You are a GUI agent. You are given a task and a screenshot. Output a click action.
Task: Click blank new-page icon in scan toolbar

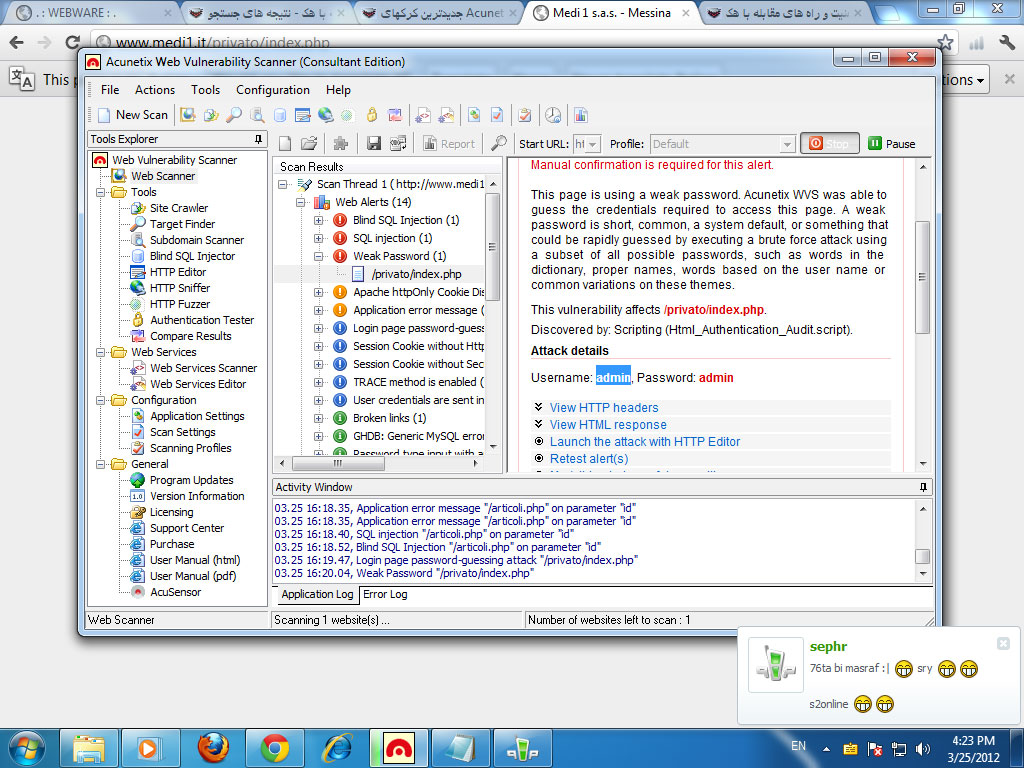[285, 144]
